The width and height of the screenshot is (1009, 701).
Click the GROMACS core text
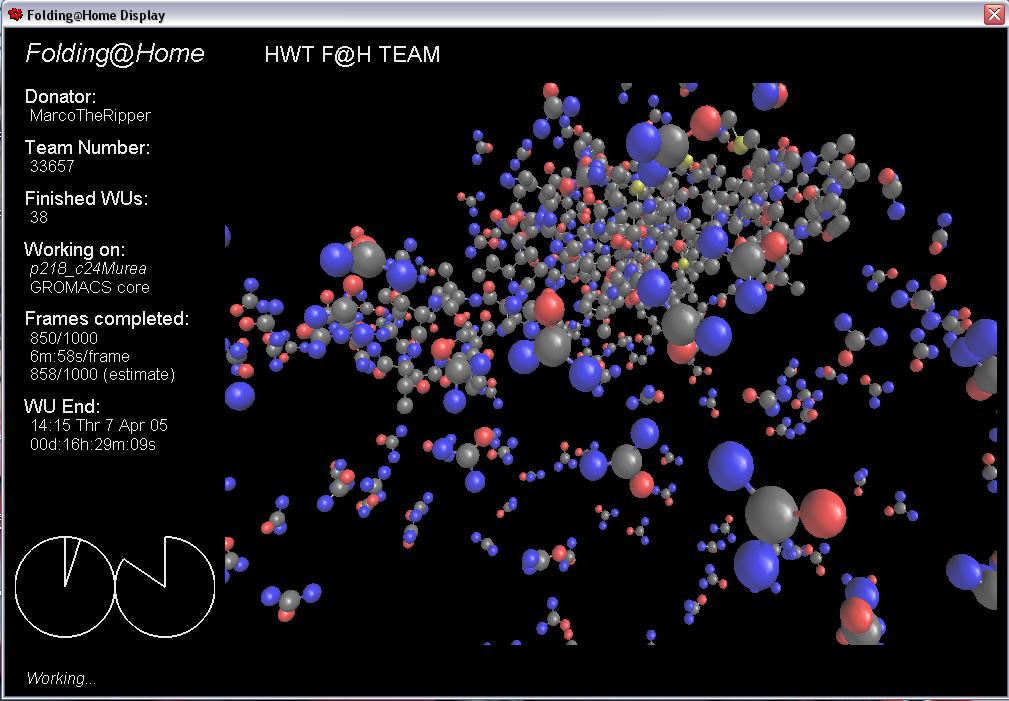(90, 287)
